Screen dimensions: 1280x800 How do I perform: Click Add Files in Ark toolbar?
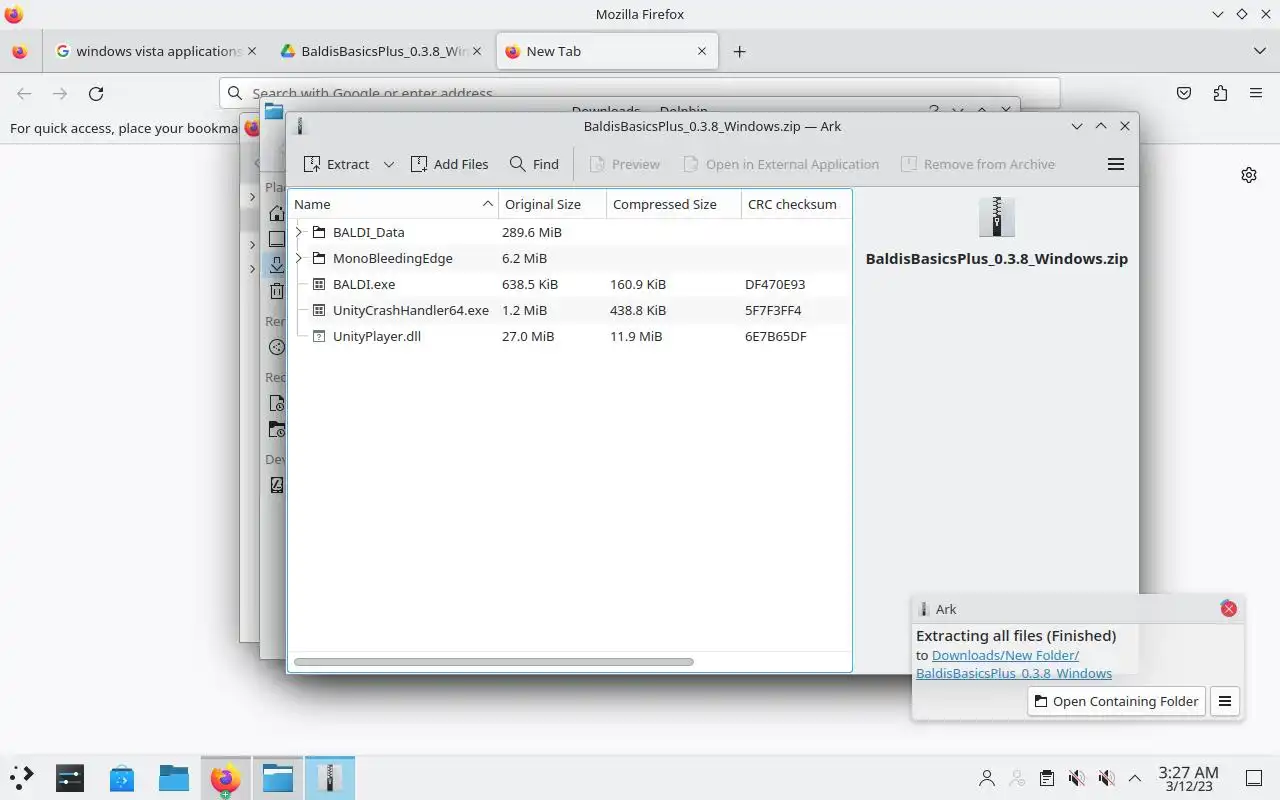point(449,164)
